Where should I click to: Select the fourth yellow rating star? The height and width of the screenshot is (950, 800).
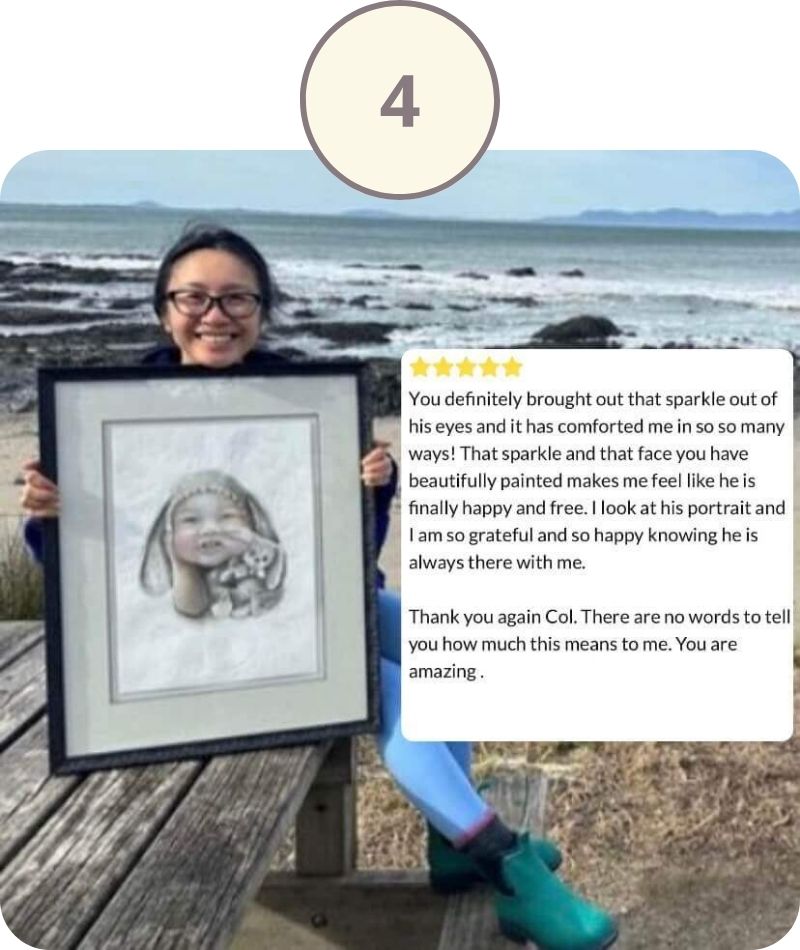pyautogui.click(x=489, y=367)
